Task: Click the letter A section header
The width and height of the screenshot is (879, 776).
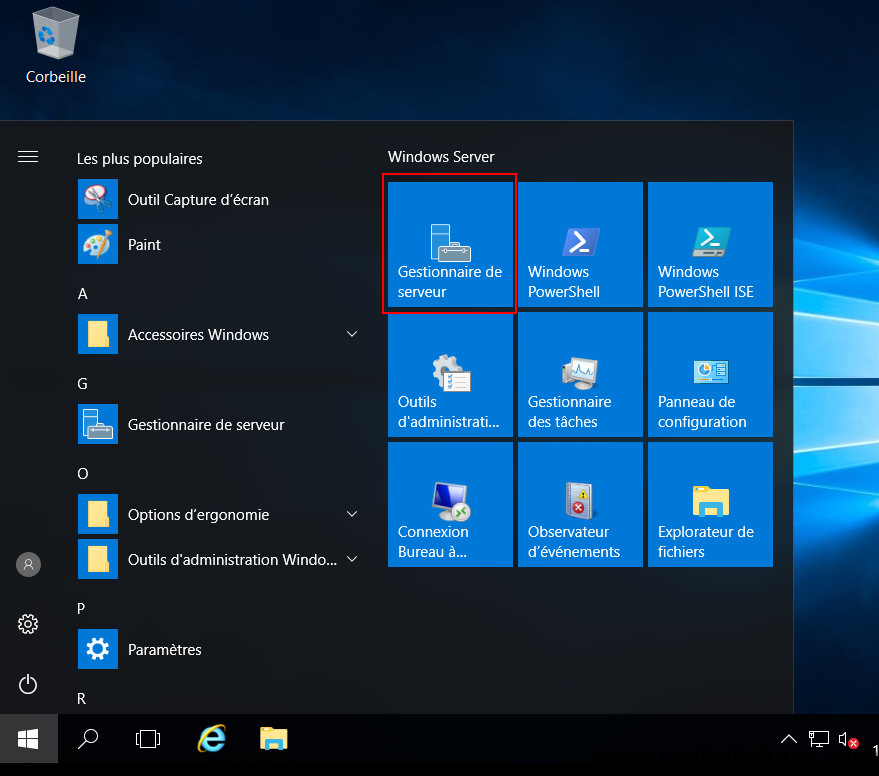Action: click(x=82, y=294)
